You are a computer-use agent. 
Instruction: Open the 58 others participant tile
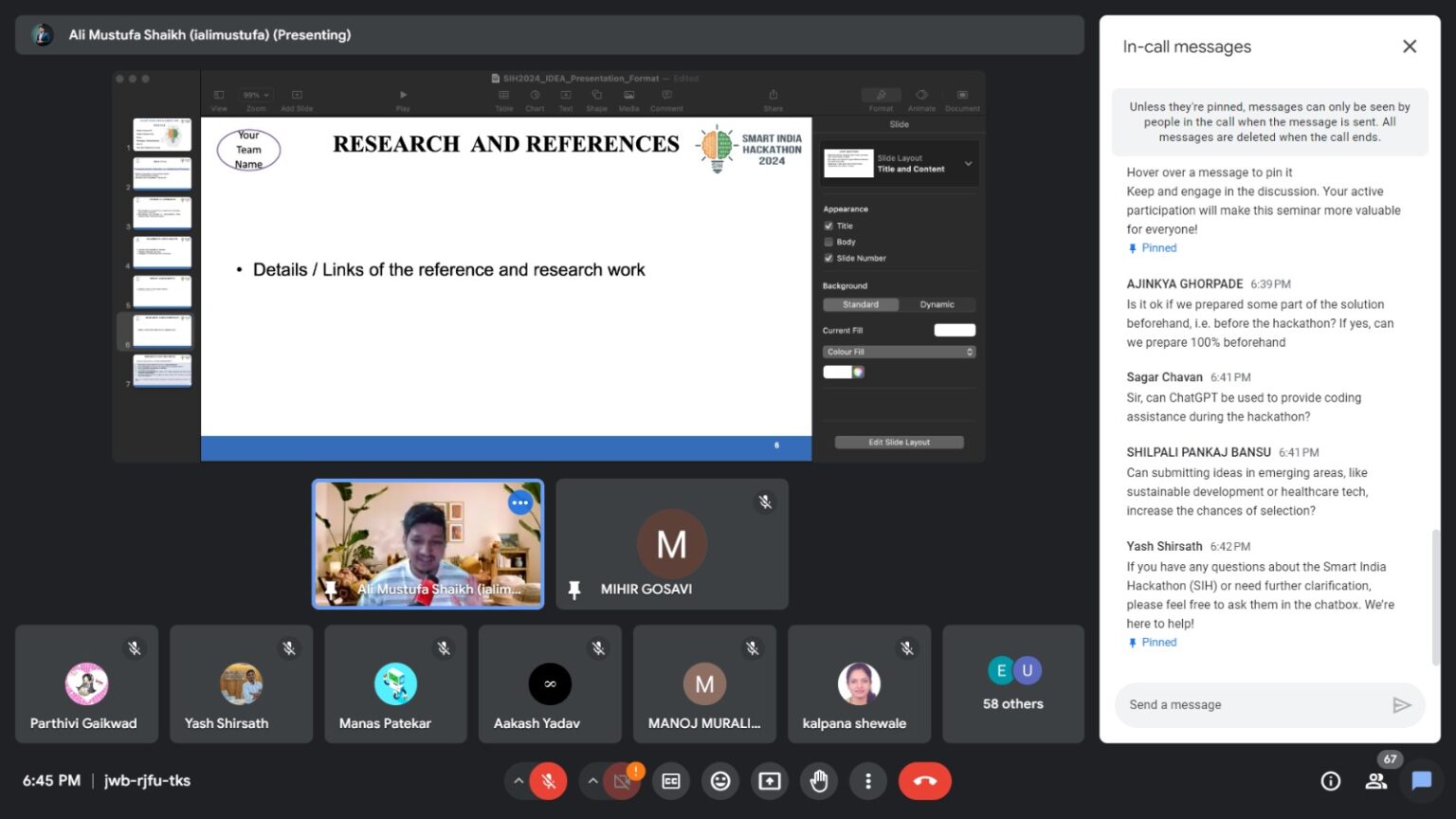click(1012, 683)
